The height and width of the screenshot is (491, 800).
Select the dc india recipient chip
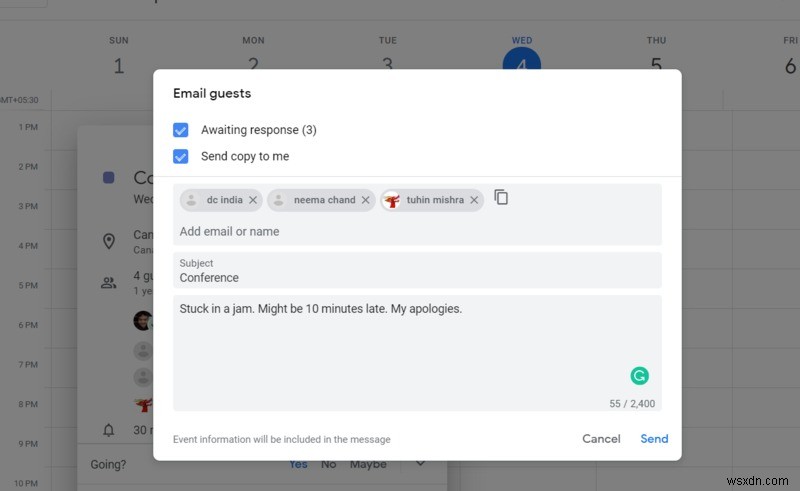coord(221,200)
